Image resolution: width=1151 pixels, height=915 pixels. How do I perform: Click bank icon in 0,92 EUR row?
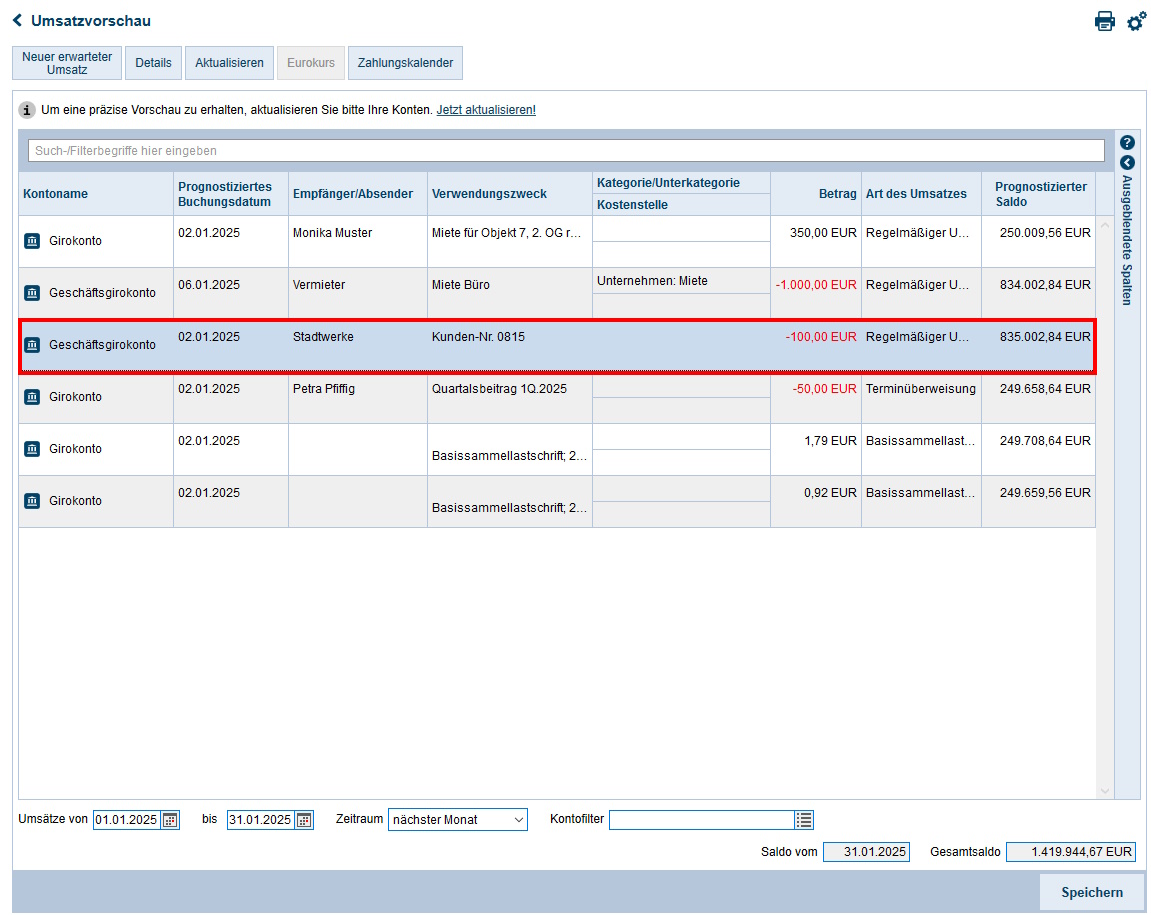coord(32,501)
